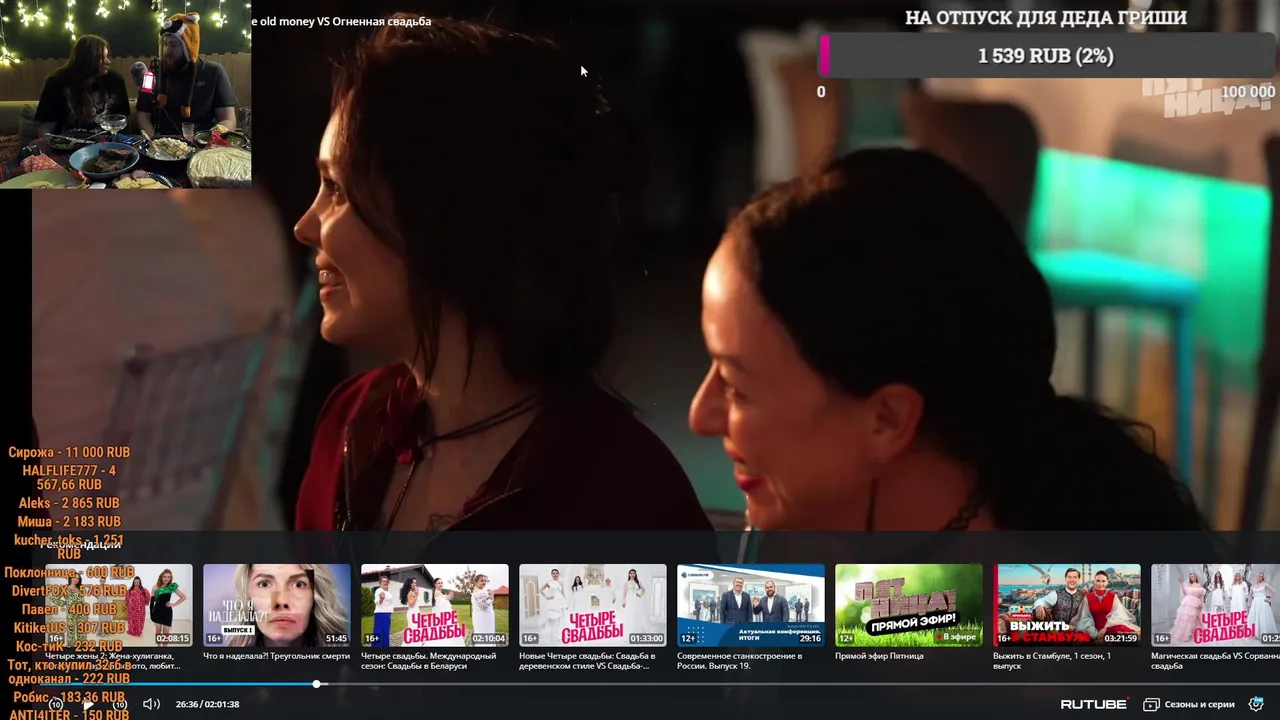Viewport: 1280px width, 720px height.
Task: Click the heading НА ОТПУСК ДЛЯ ДЕДА ГРИШИ
Action: click(1046, 17)
